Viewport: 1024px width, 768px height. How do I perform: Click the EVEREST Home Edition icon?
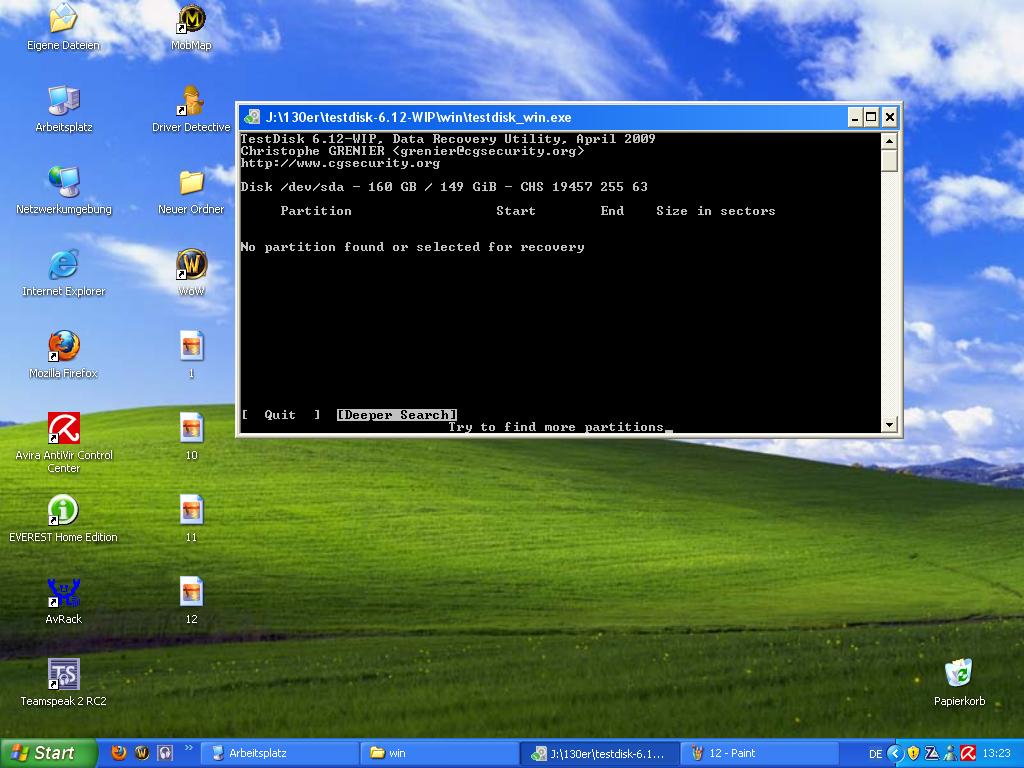click(63, 519)
